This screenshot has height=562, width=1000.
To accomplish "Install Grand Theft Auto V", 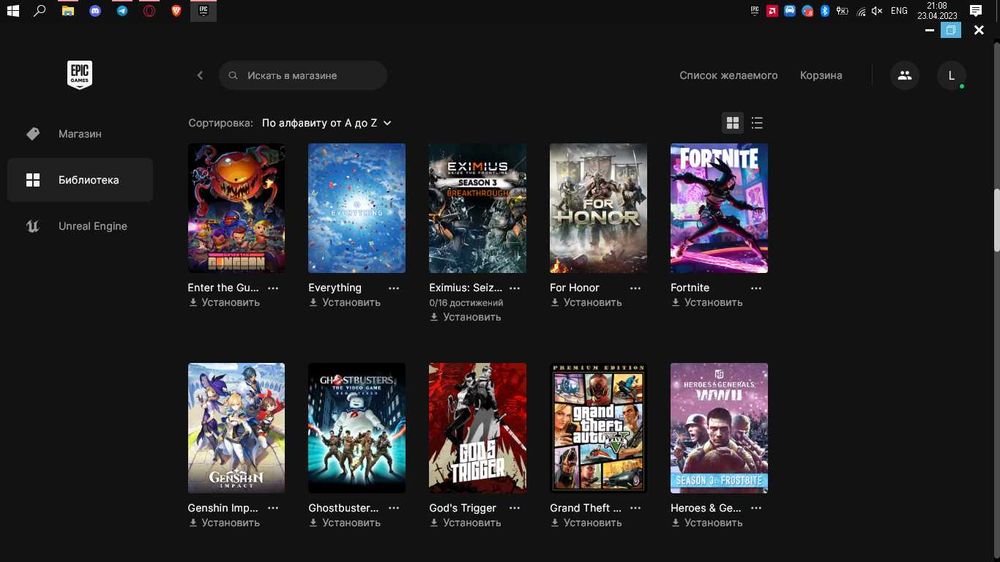I will 586,522.
